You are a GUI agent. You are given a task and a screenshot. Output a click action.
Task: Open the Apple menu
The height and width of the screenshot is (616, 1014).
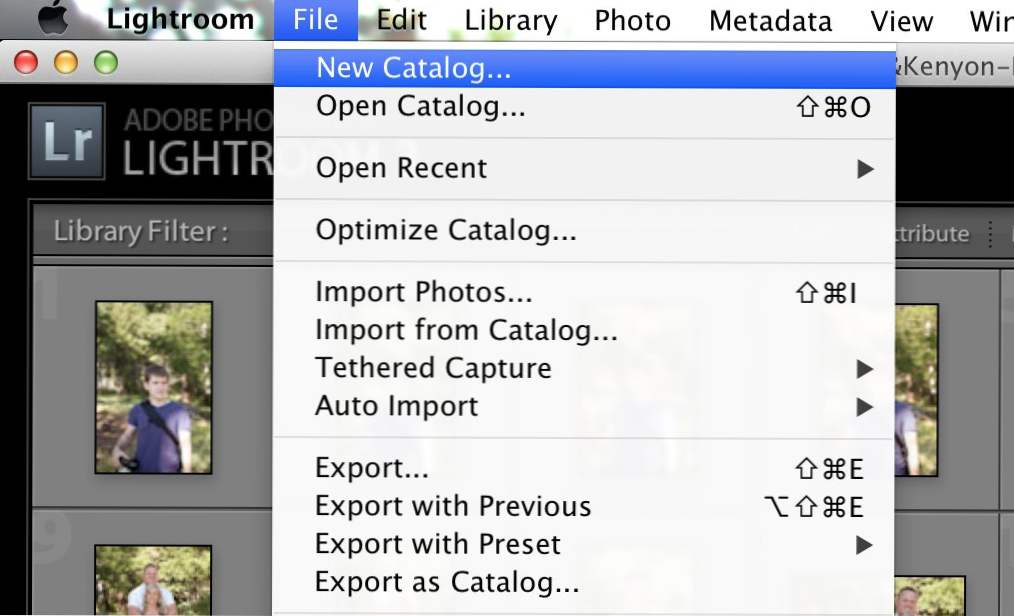point(54,18)
